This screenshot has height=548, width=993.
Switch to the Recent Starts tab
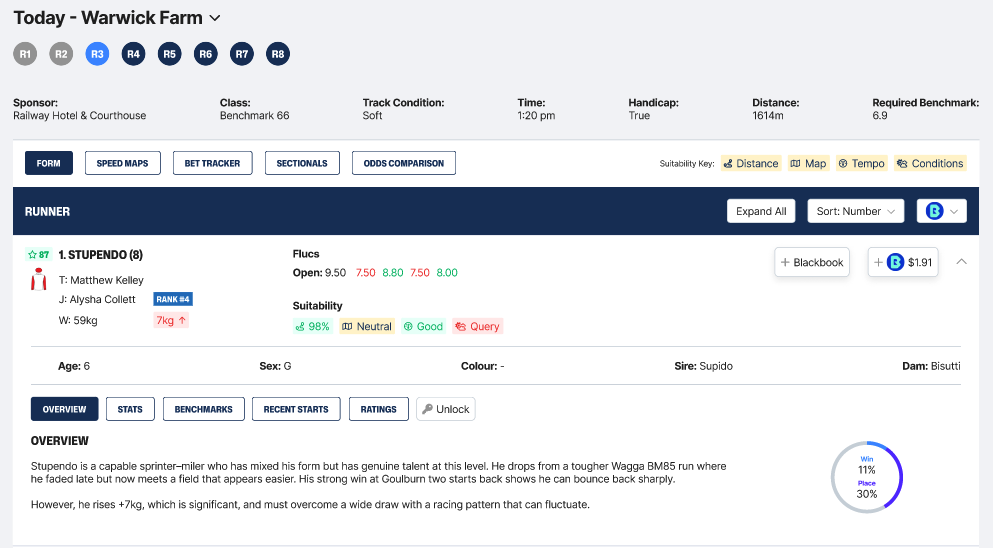(296, 409)
